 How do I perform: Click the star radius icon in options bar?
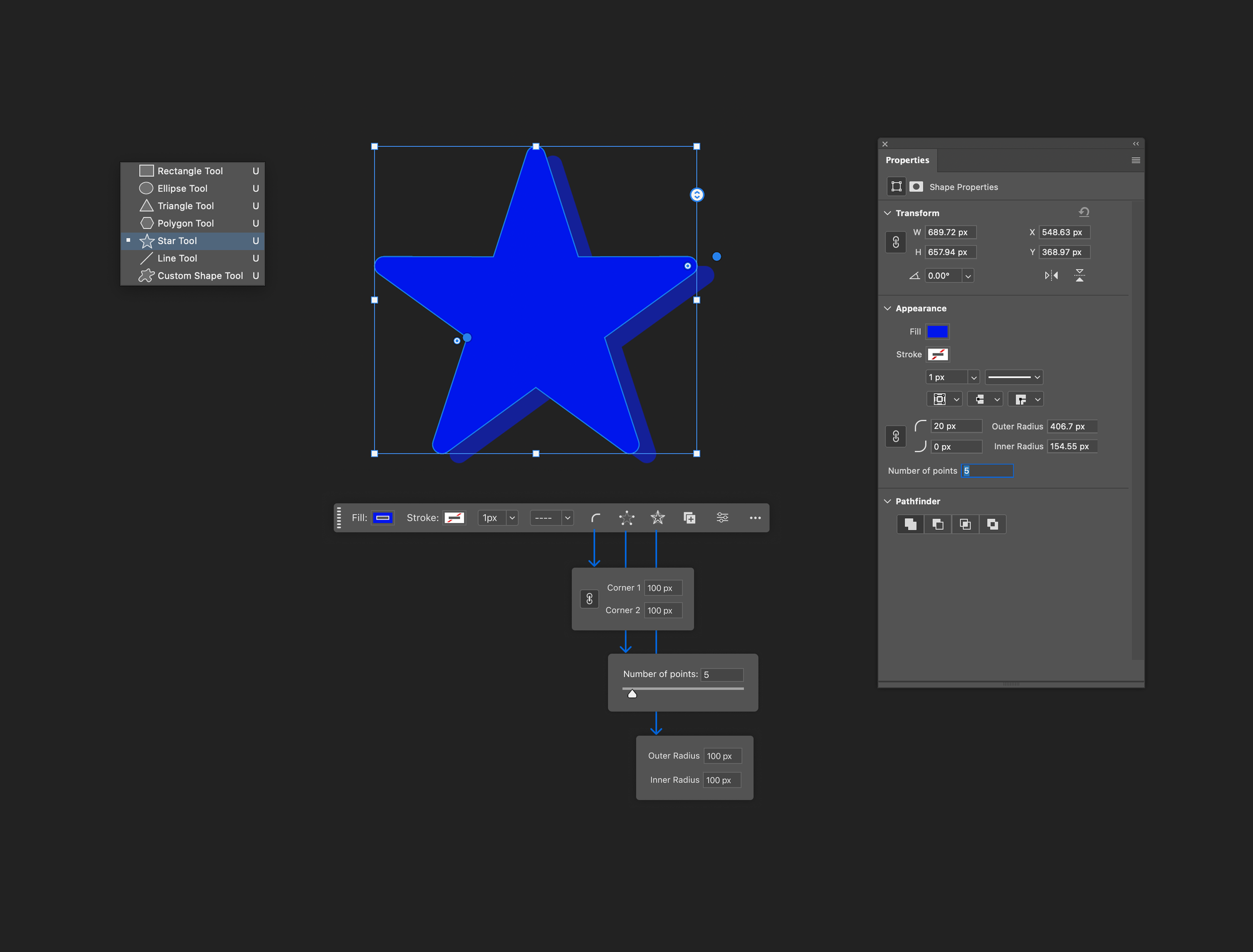[658, 518]
